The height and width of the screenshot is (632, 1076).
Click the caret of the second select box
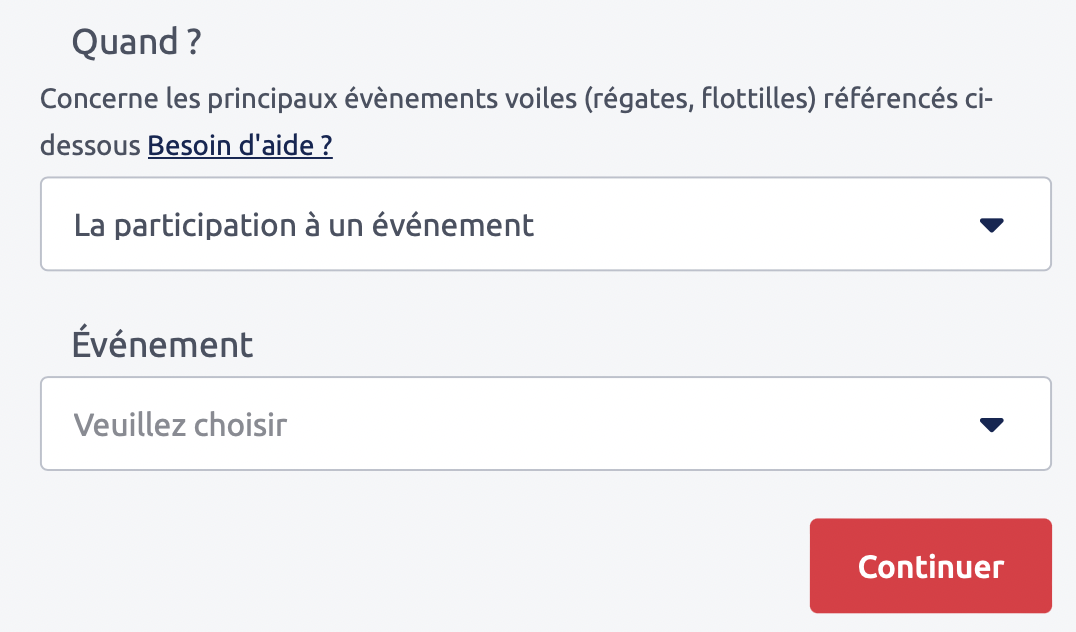(991, 425)
